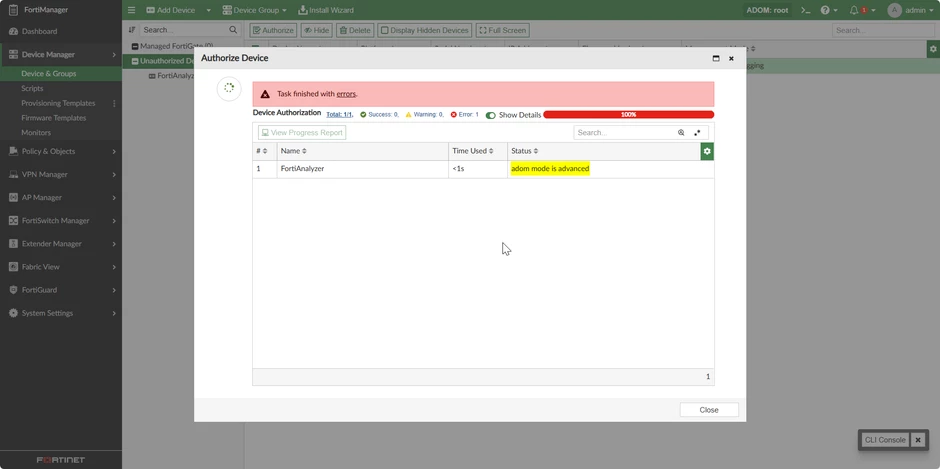The image size is (940, 469).
Task: Click the Policy & Objects sidebar icon
Action: click(x=13, y=151)
